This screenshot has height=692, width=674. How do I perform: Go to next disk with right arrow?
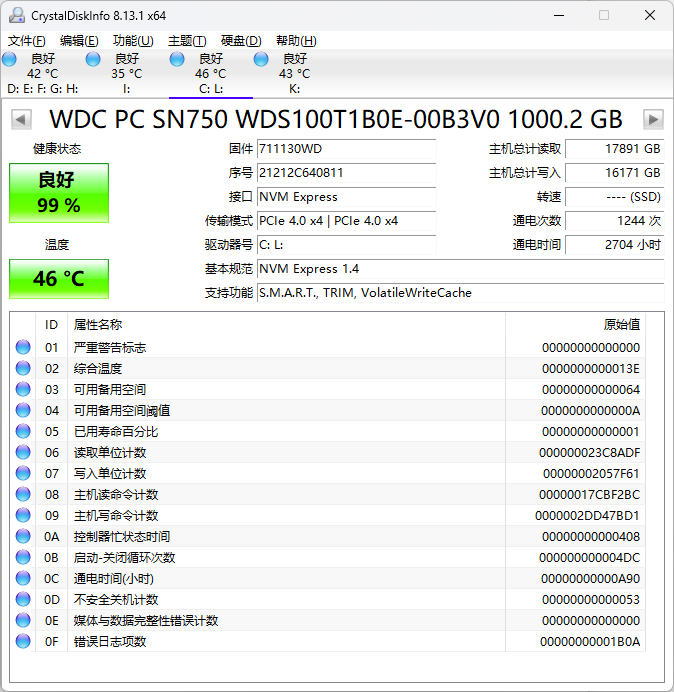tap(653, 119)
